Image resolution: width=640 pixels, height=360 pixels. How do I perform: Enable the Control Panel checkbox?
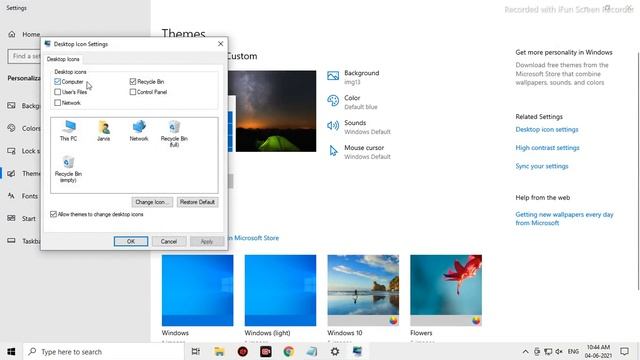coord(133,92)
